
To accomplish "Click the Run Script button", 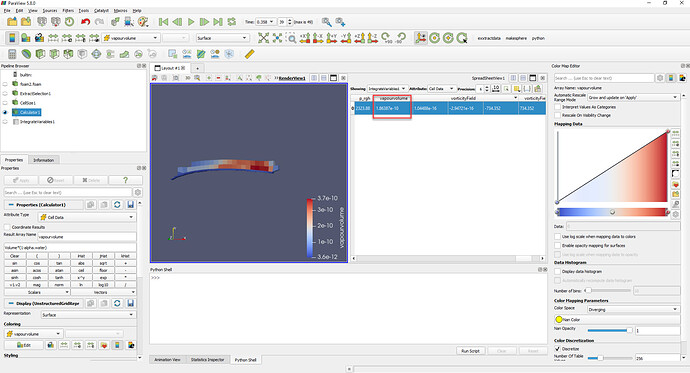I will [470, 351].
